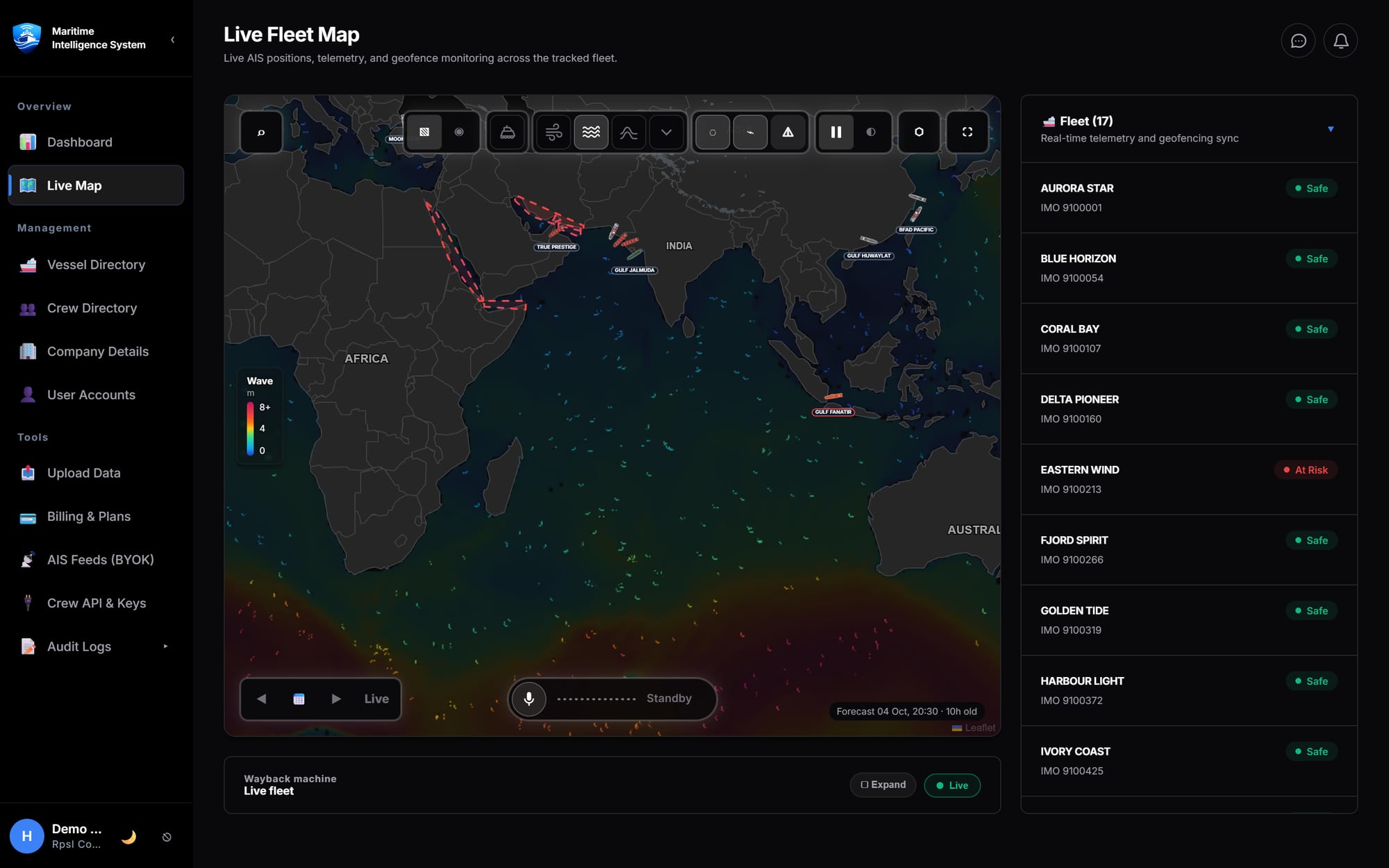Toggle the wave layer in toolbar

[591, 132]
